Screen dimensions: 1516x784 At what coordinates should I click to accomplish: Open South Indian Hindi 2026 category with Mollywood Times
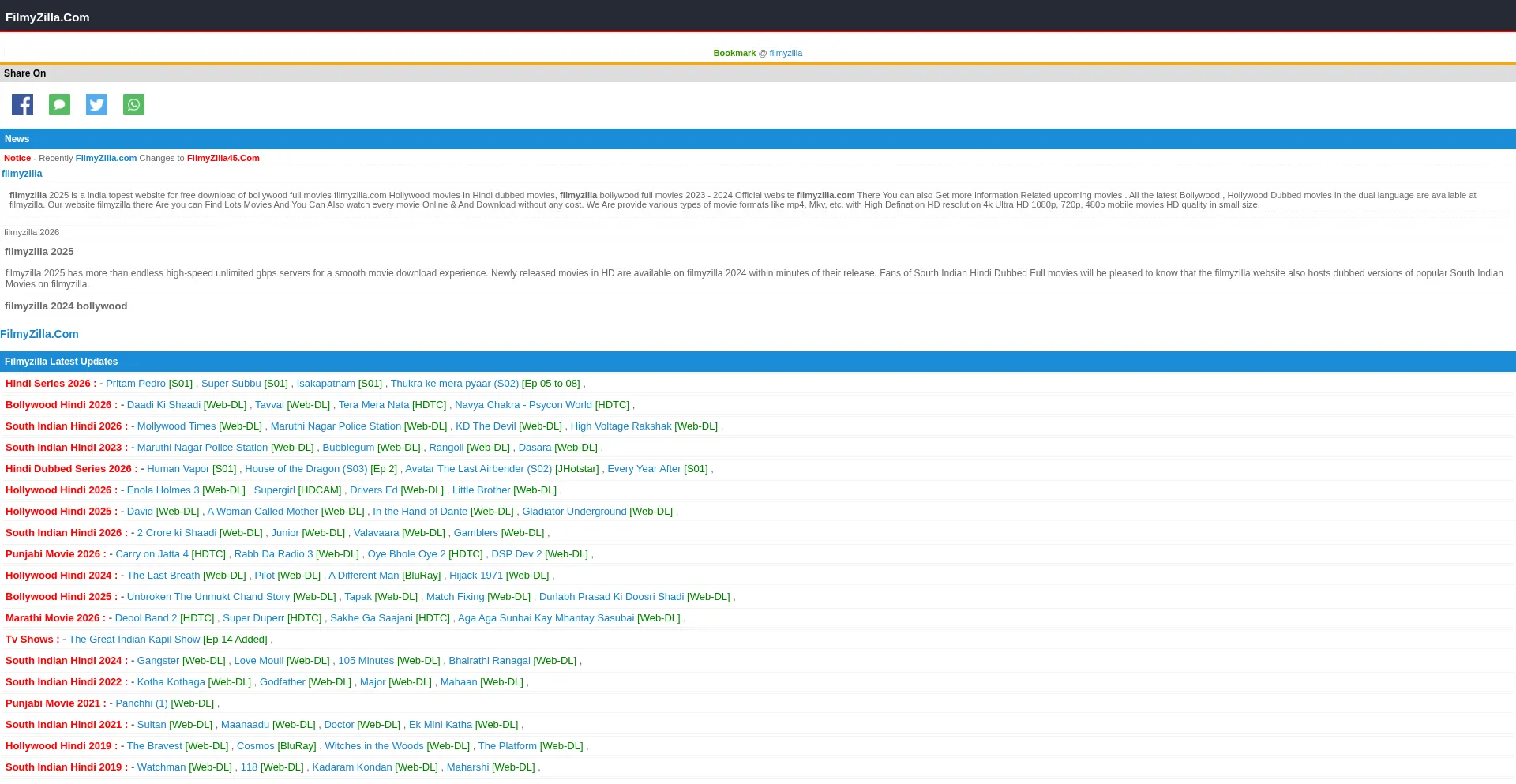tap(66, 426)
